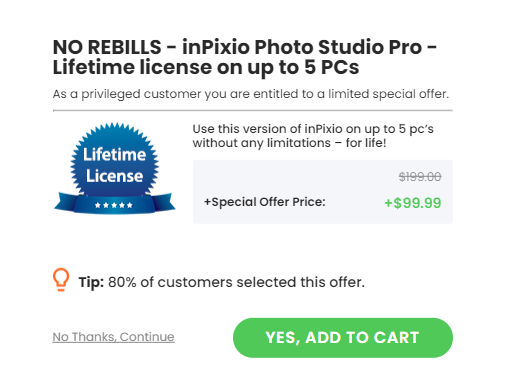Click the 'without any limitations – for life!' line
This screenshot has width=506, height=375.
[x=289, y=143]
